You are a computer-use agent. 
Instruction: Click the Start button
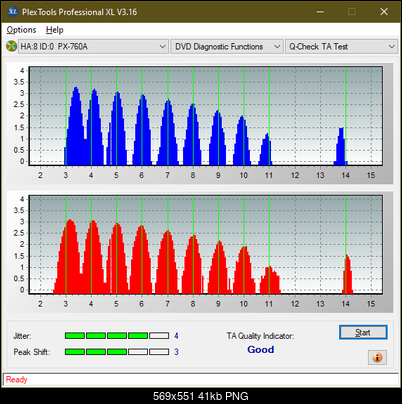[363, 332]
